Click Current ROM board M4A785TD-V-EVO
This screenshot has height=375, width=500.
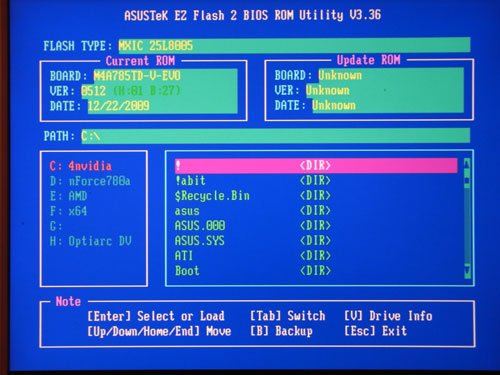137,76
